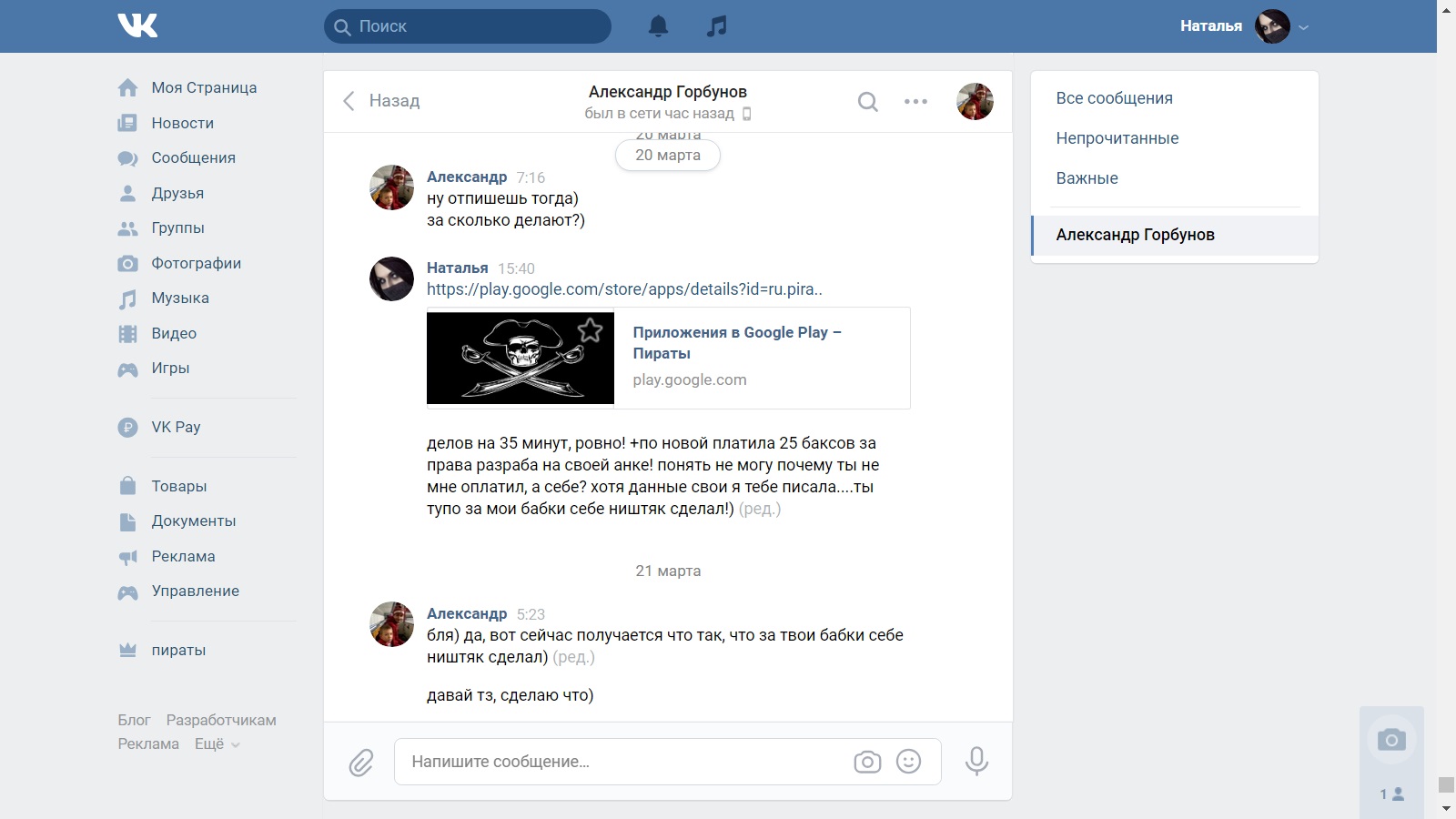1456x819 pixels.
Task: Click camera icon in message field
Action: (867, 762)
